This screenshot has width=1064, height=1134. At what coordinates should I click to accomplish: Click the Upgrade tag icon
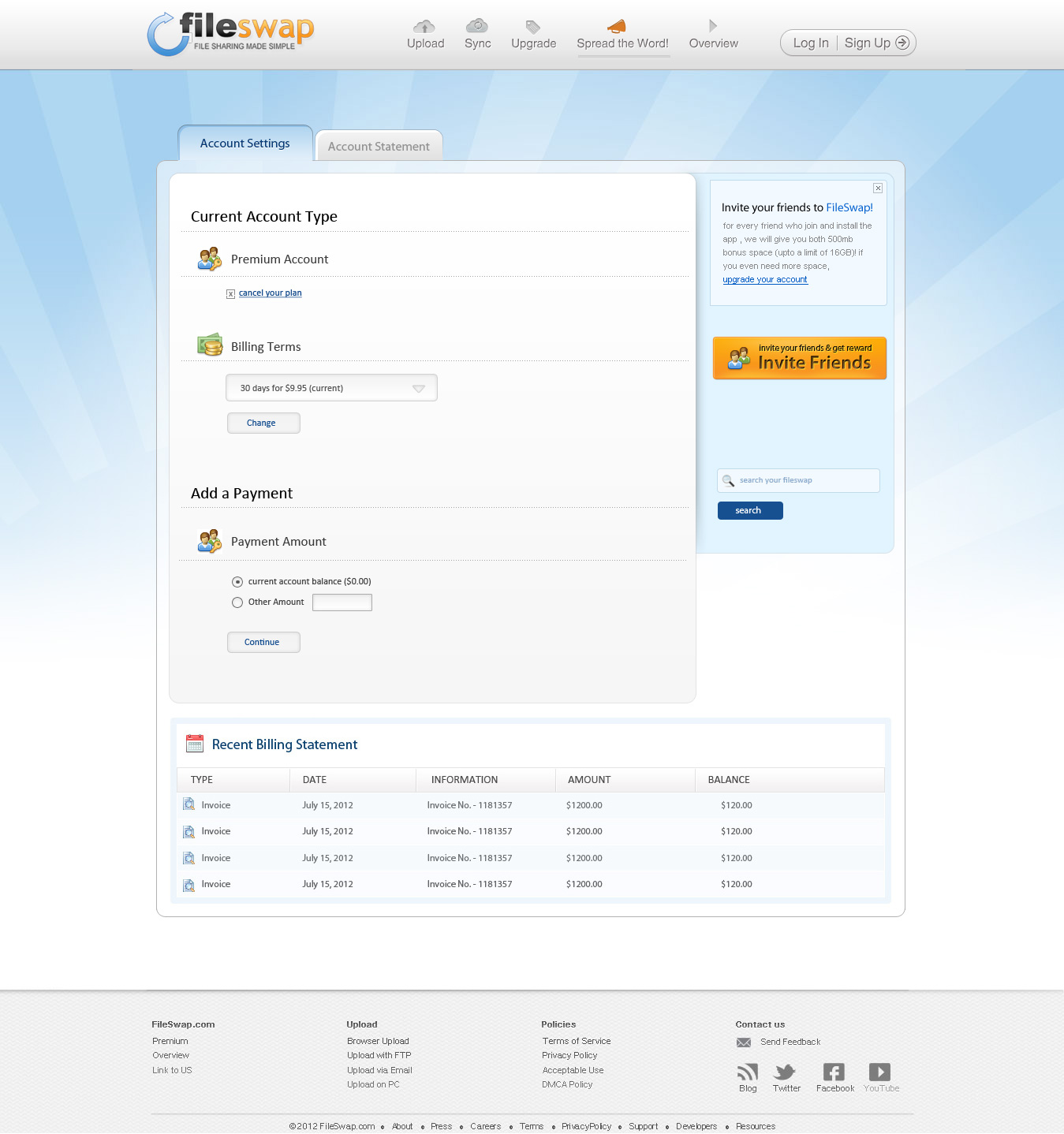pos(533,27)
